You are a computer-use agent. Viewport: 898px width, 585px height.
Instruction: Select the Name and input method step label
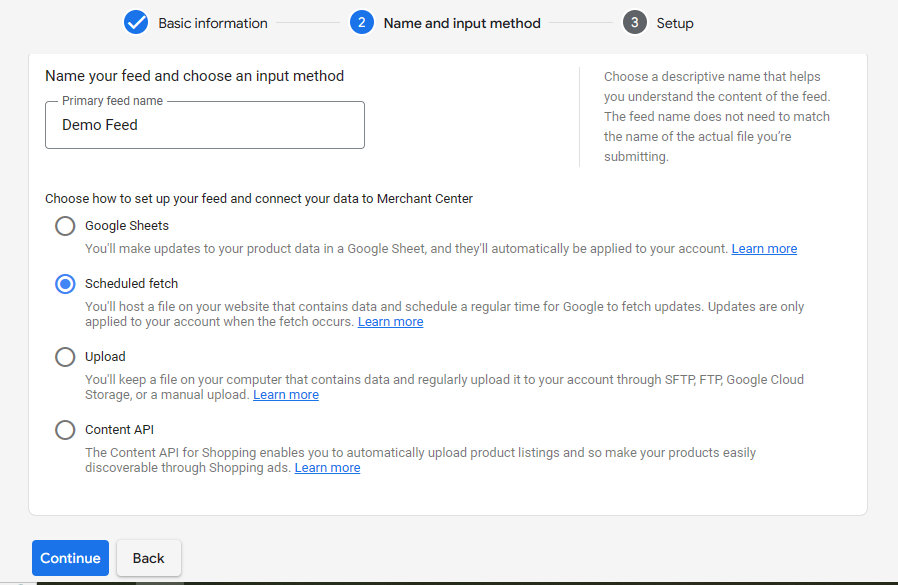point(462,23)
